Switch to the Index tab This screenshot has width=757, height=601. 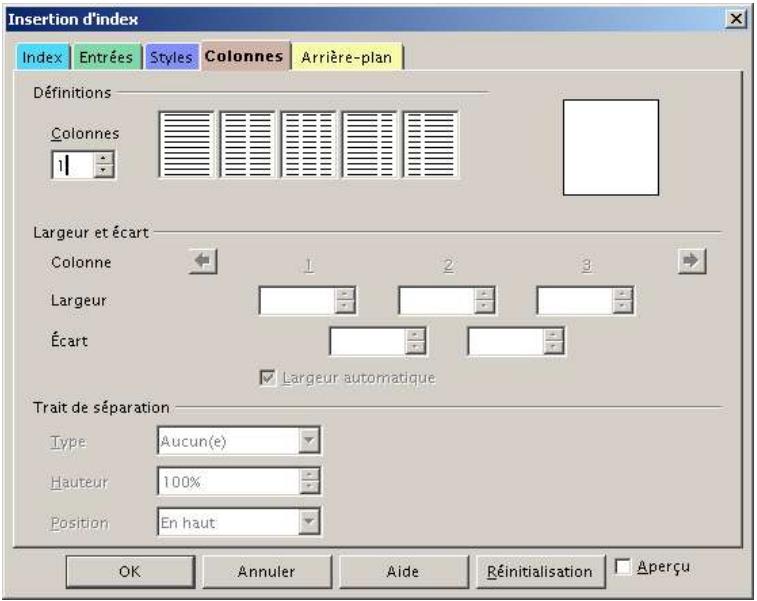coord(42,57)
